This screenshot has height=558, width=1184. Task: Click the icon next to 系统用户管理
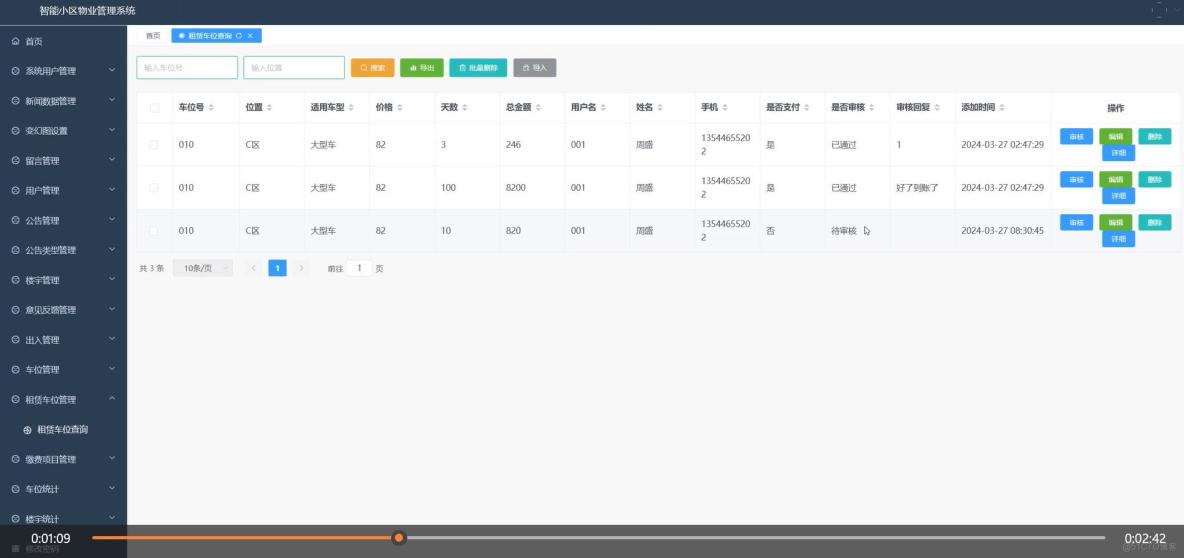point(15,71)
